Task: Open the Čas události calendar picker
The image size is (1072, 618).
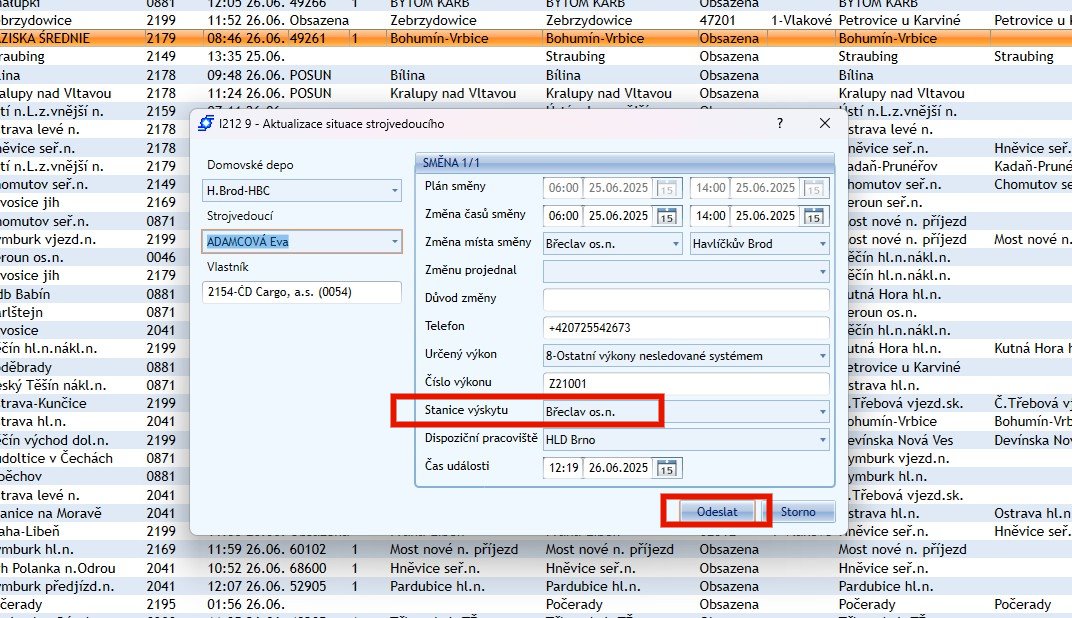Action: 669,467
